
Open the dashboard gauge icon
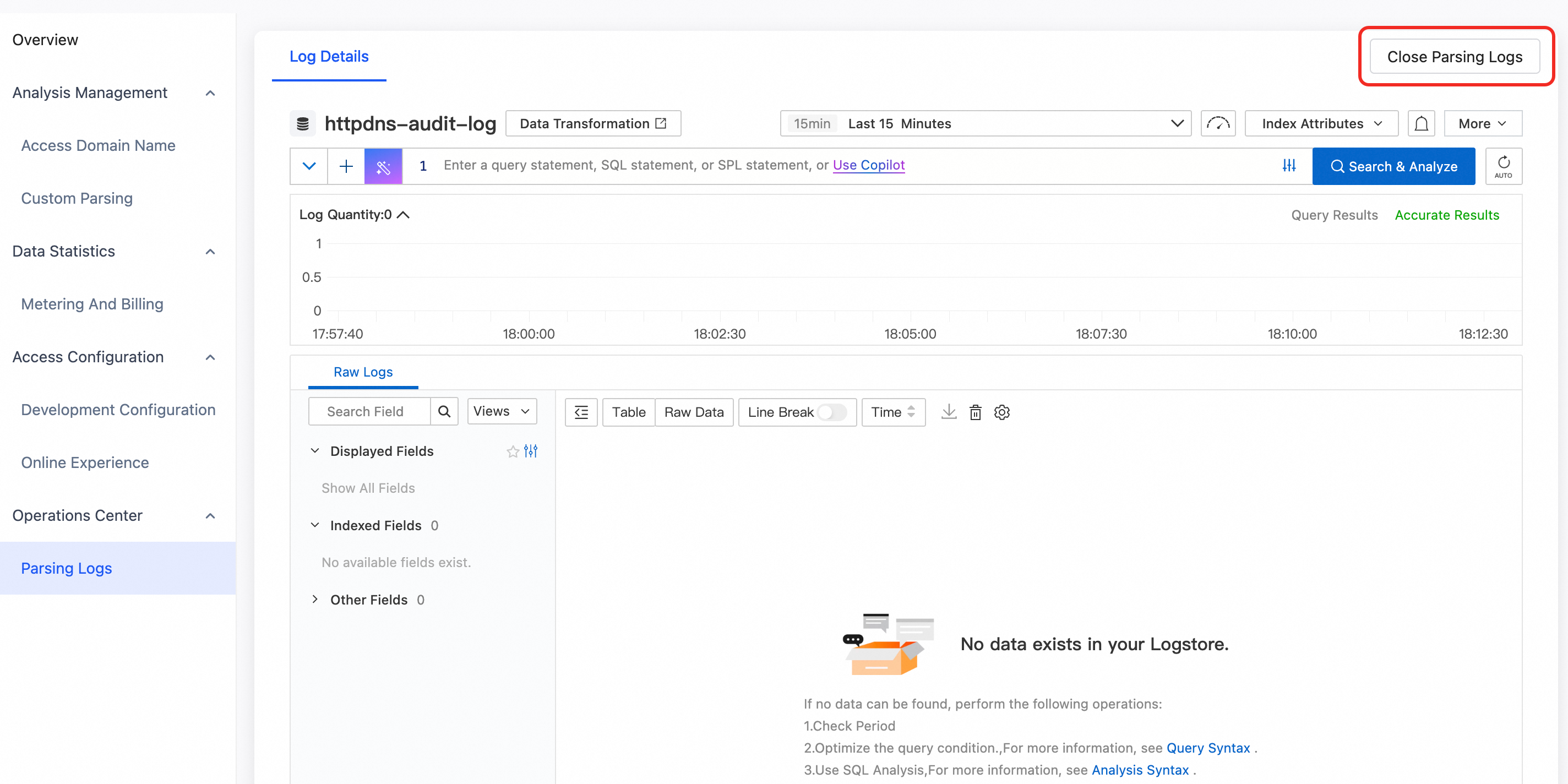pyautogui.click(x=1218, y=123)
